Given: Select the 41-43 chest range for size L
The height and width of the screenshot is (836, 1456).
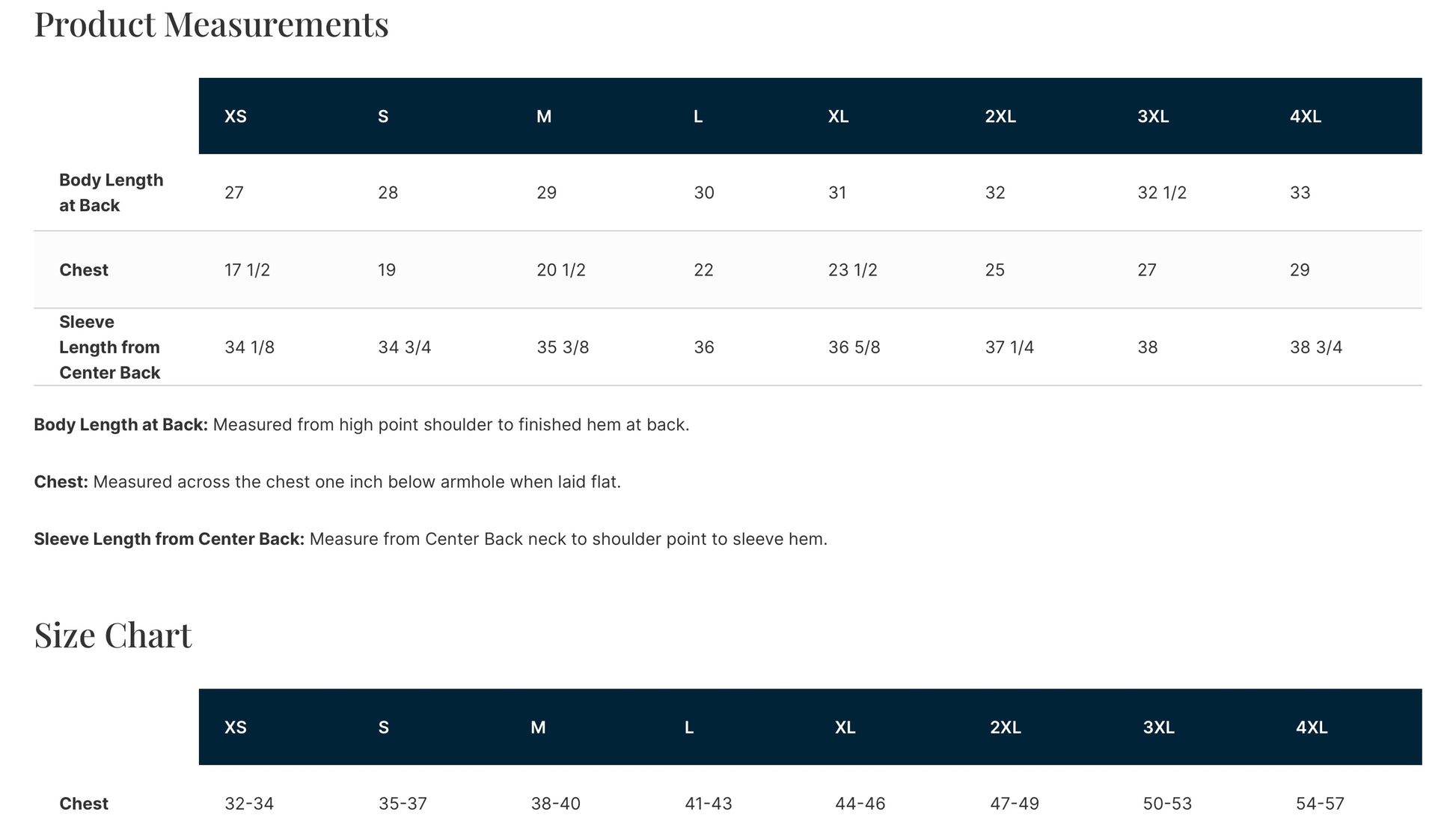Looking at the screenshot, I should pyautogui.click(x=708, y=804).
